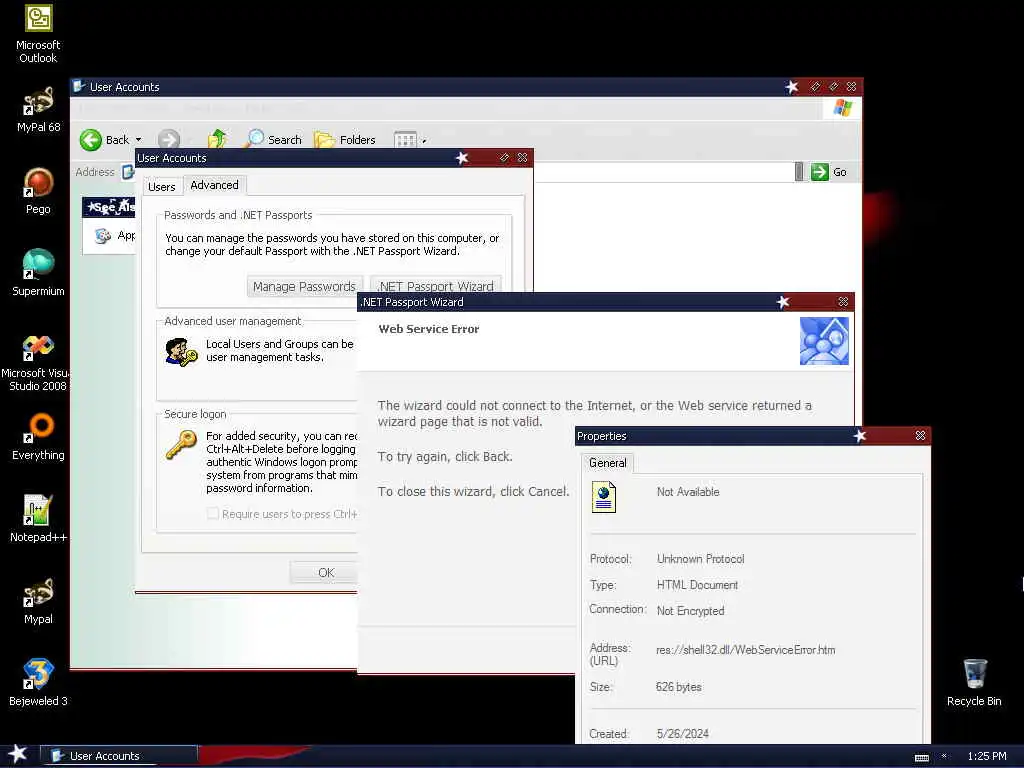
Task: Click star icon in explorer window titlebar
Action: point(792,87)
